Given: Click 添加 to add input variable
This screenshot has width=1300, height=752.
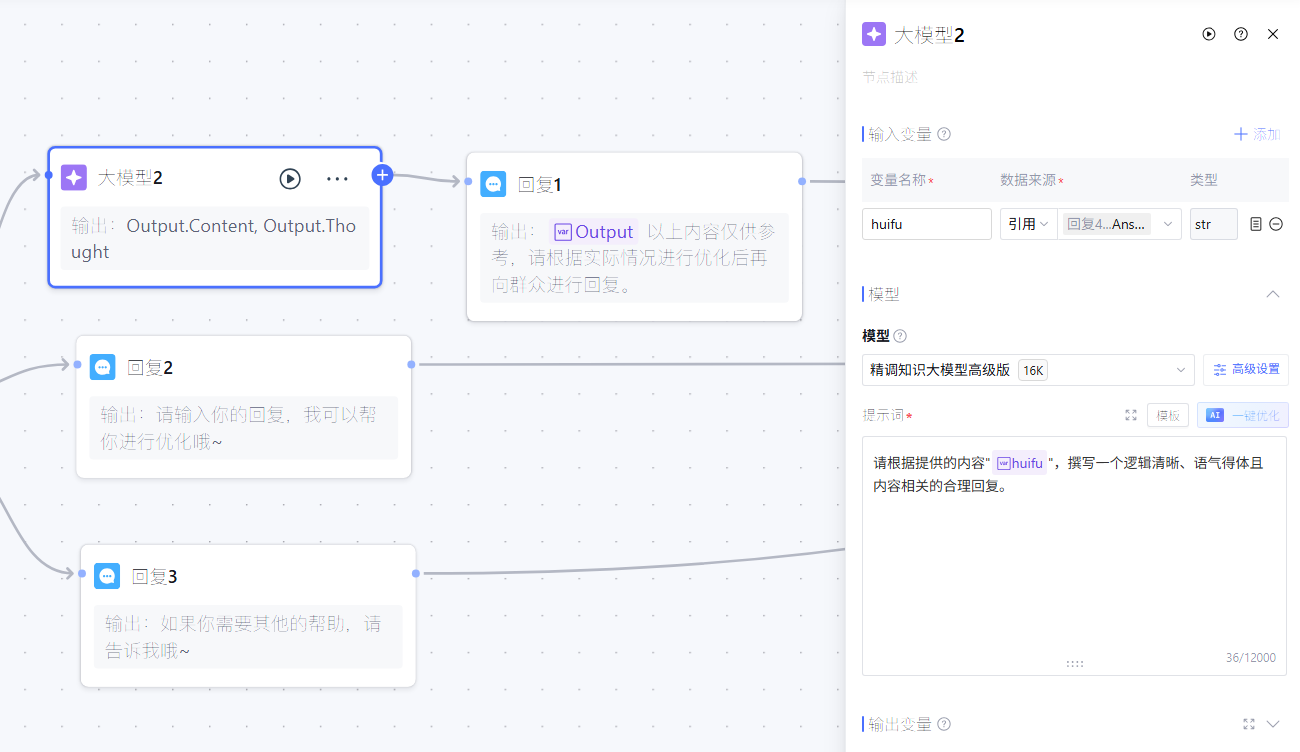Looking at the screenshot, I should tap(1257, 134).
